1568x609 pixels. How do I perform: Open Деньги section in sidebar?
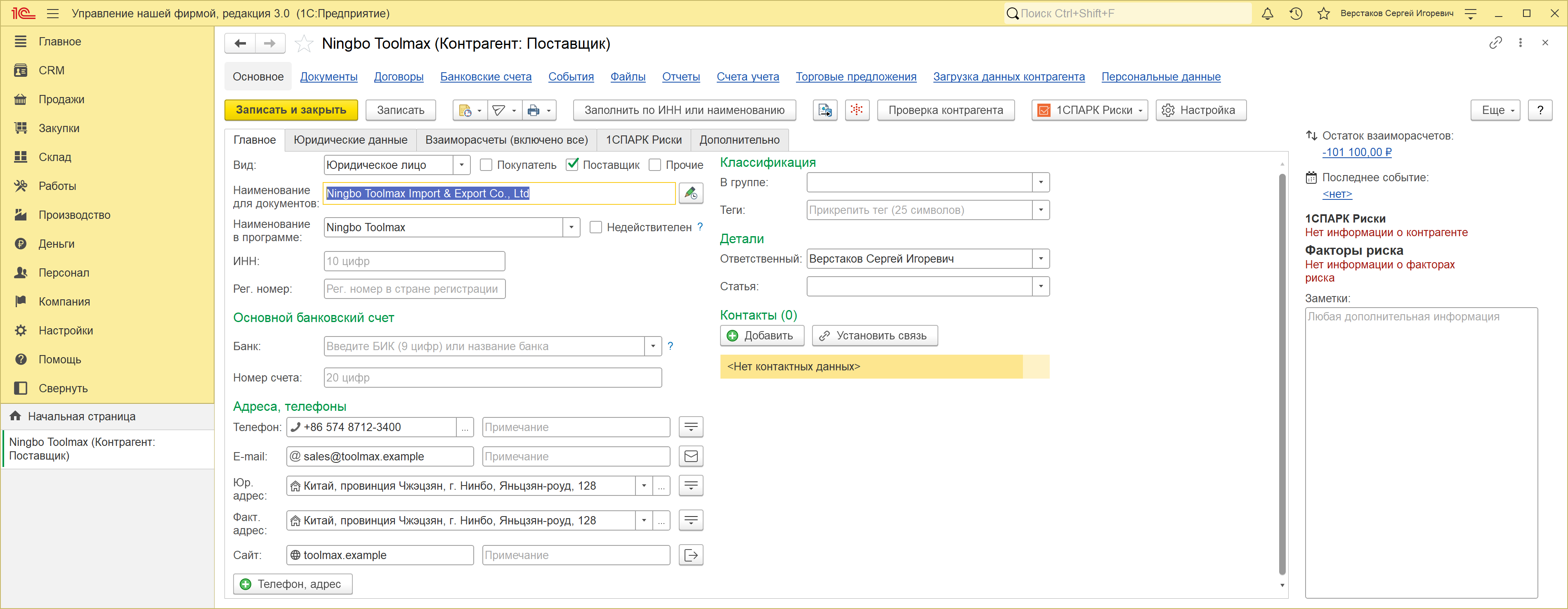(x=107, y=244)
